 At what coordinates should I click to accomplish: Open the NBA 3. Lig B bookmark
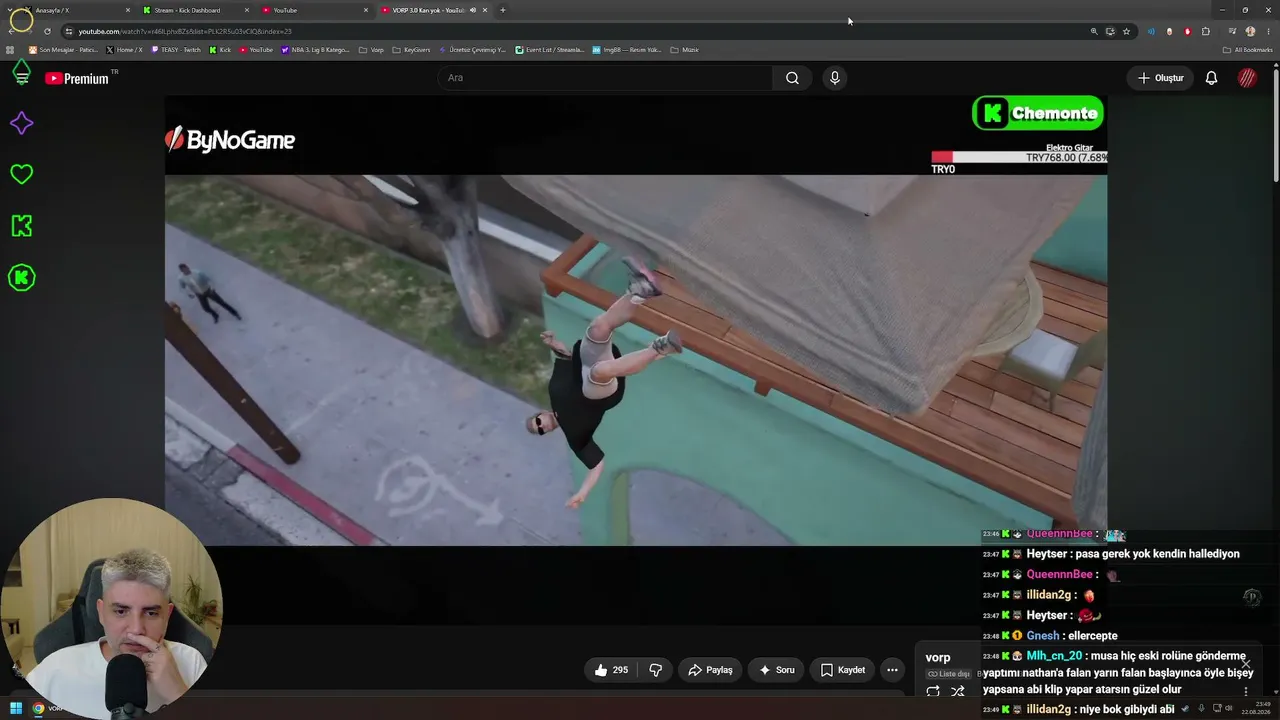click(315, 50)
